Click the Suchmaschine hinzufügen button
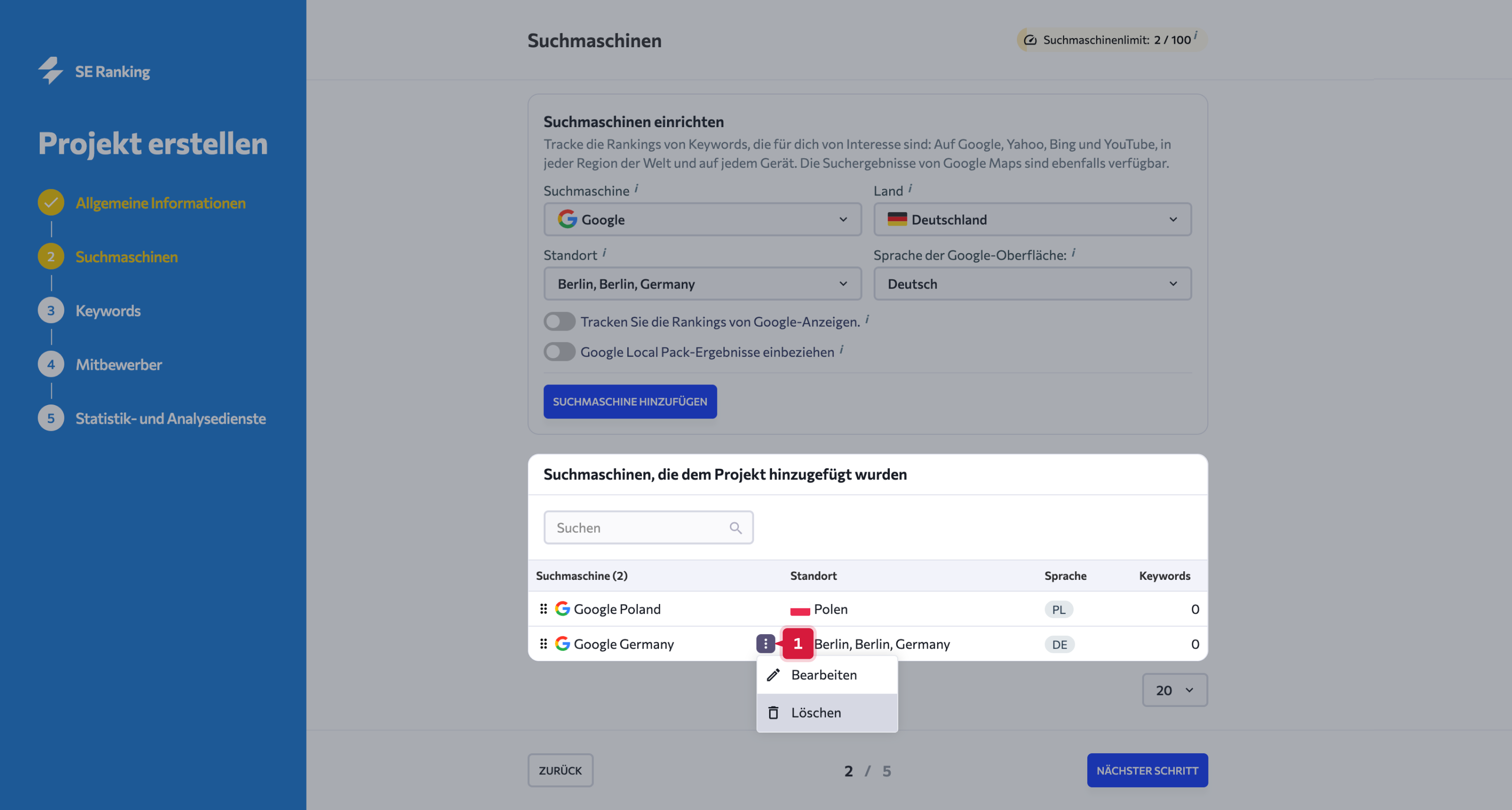 point(630,401)
